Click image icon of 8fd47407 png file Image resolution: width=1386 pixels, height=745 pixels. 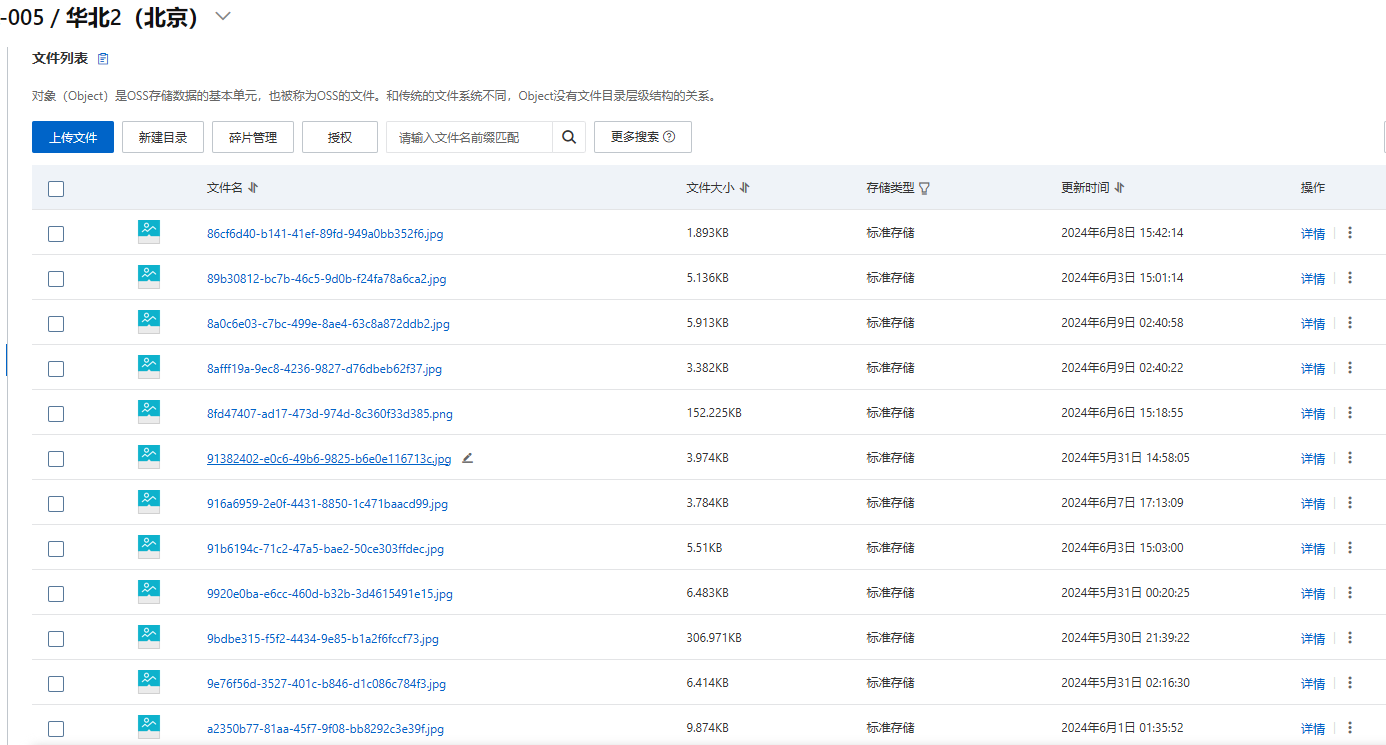pos(149,412)
